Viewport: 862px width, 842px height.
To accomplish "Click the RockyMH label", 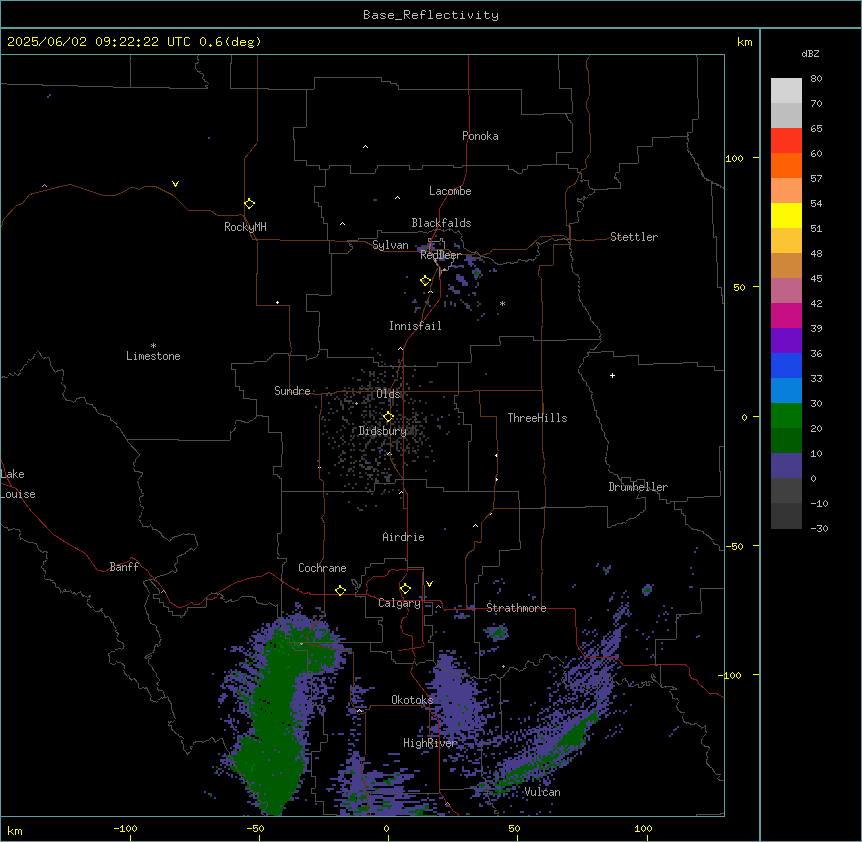I will pos(245,227).
